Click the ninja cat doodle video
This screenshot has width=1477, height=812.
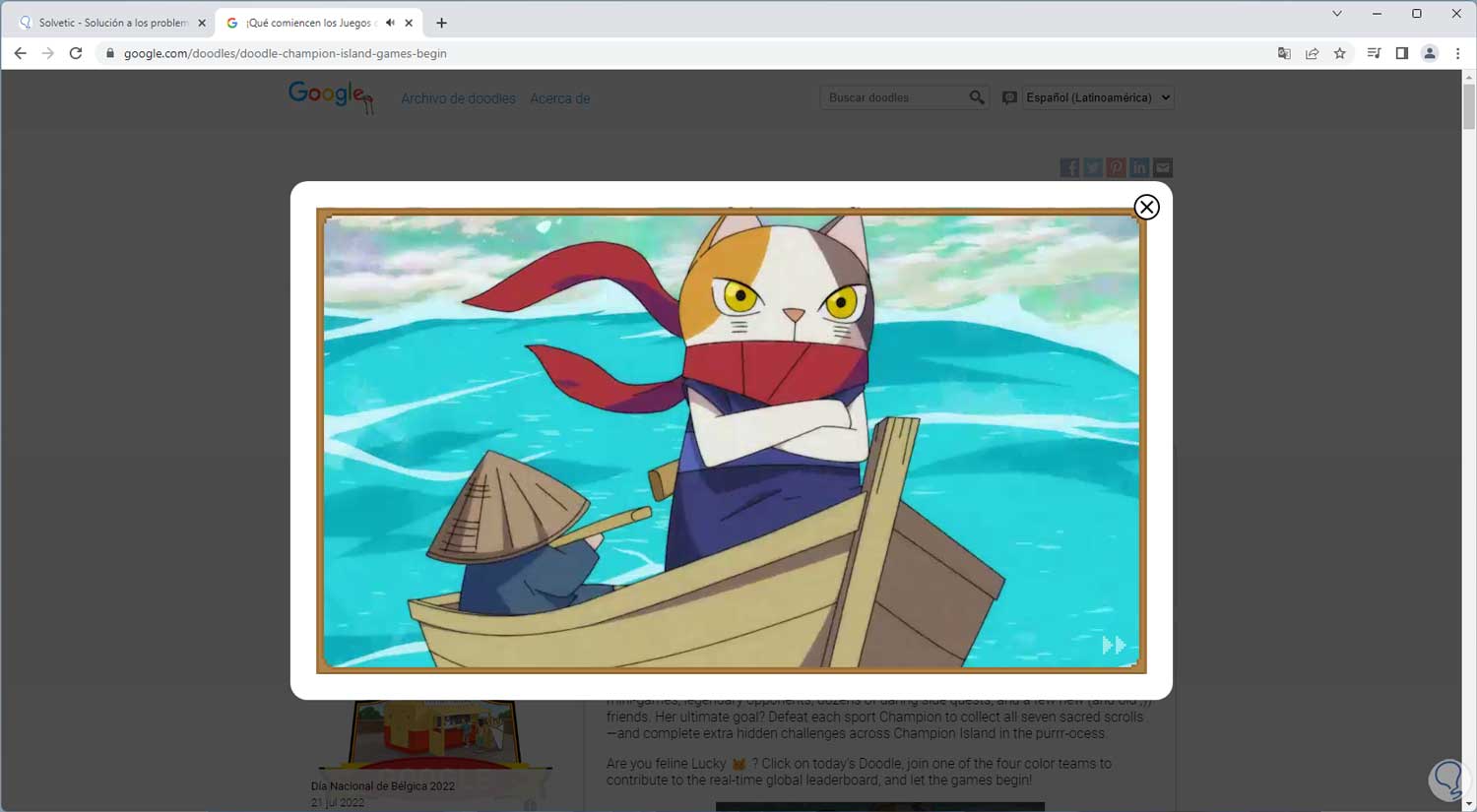[732, 441]
